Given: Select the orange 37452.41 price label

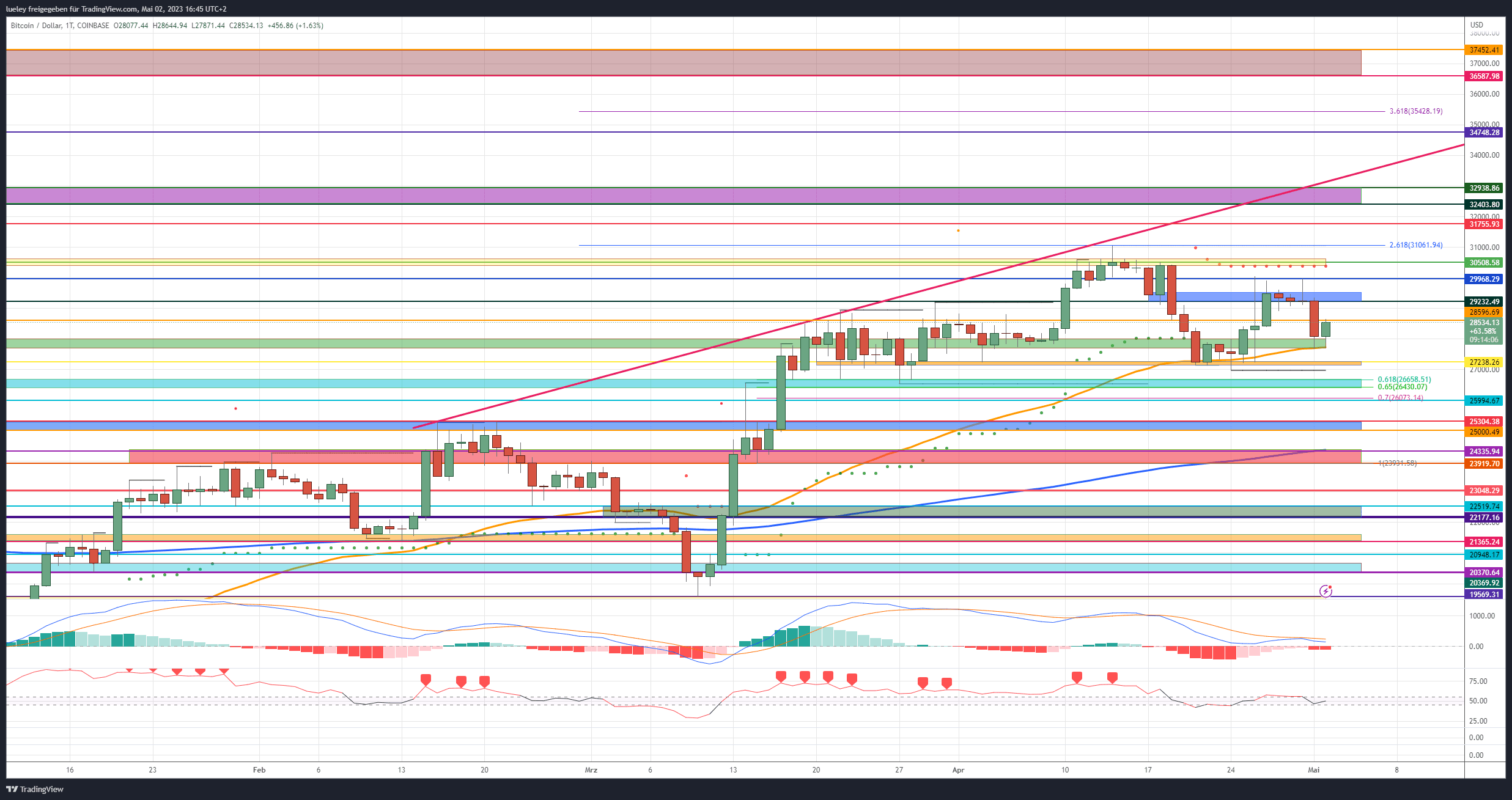Looking at the screenshot, I should click(1484, 50).
